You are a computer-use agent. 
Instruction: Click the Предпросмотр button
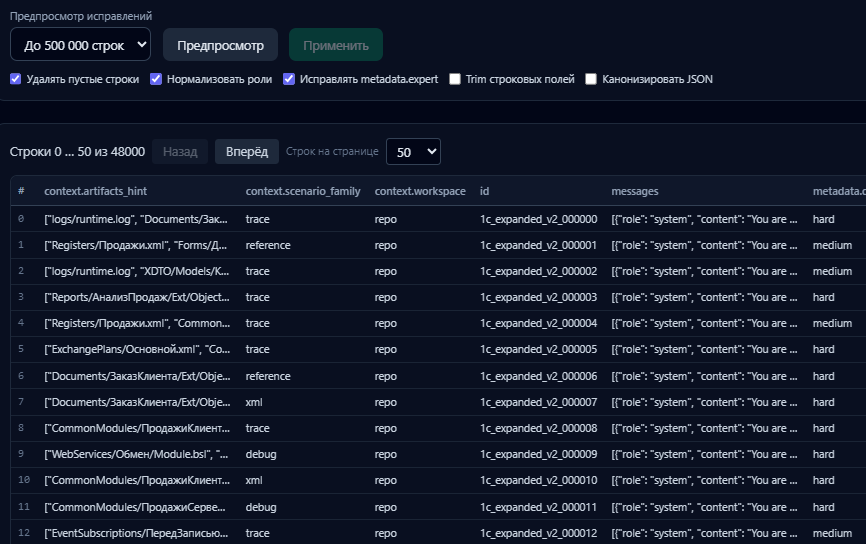click(220, 45)
